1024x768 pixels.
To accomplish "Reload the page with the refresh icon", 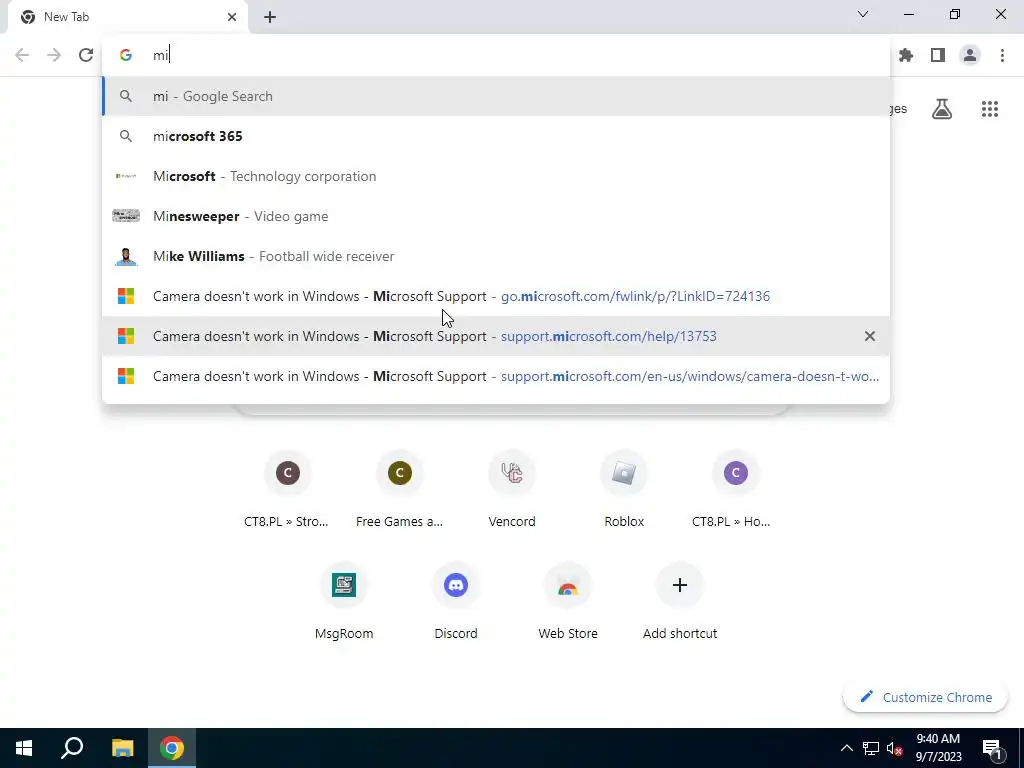I will tap(86, 55).
